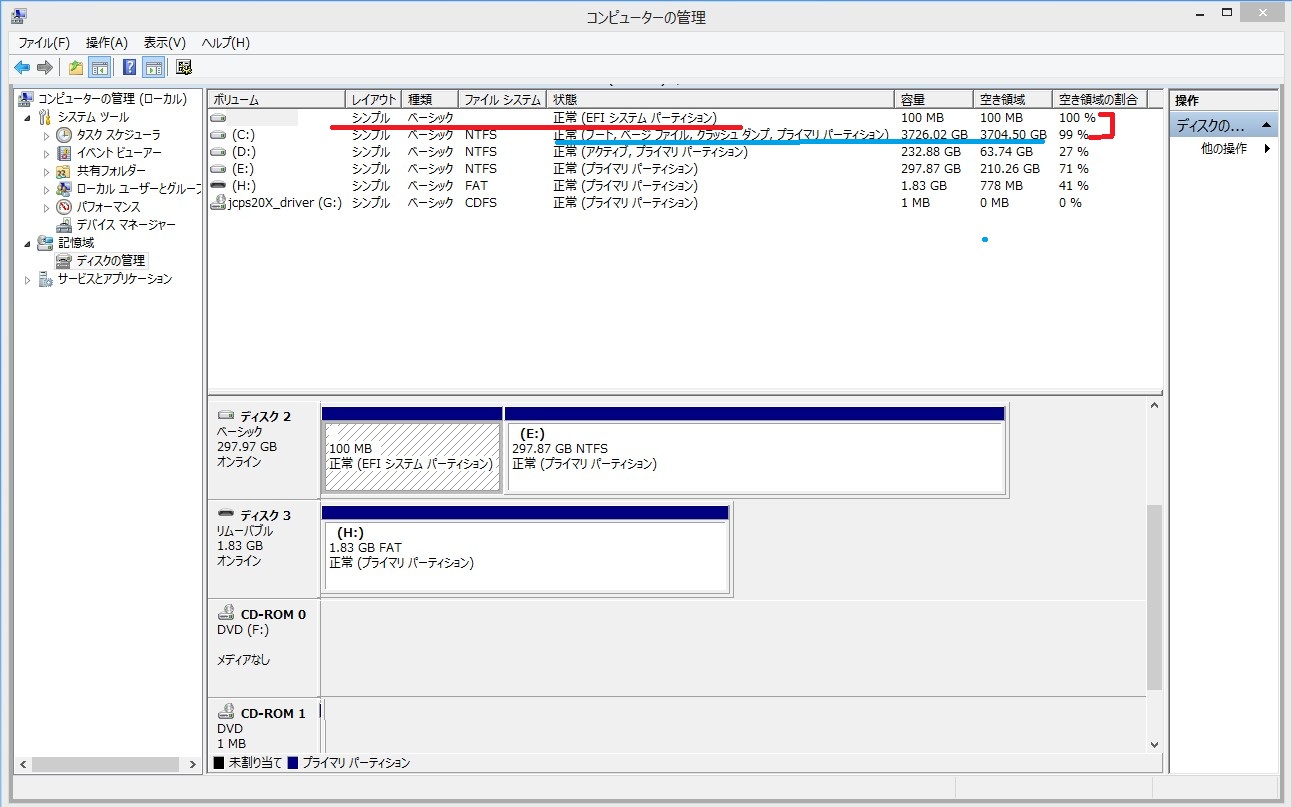The image size is (1292, 807).
Task: Open 他の操作 submenu in the actions pane
Action: (x=1224, y=149)
